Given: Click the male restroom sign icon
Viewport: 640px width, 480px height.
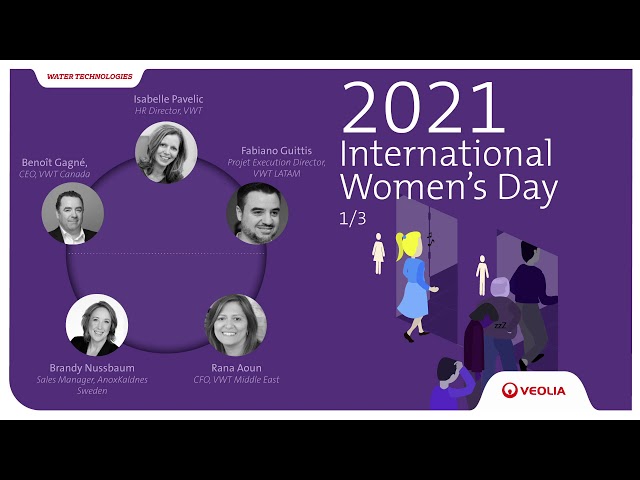Looking at the screenshot, I should 482,275.
